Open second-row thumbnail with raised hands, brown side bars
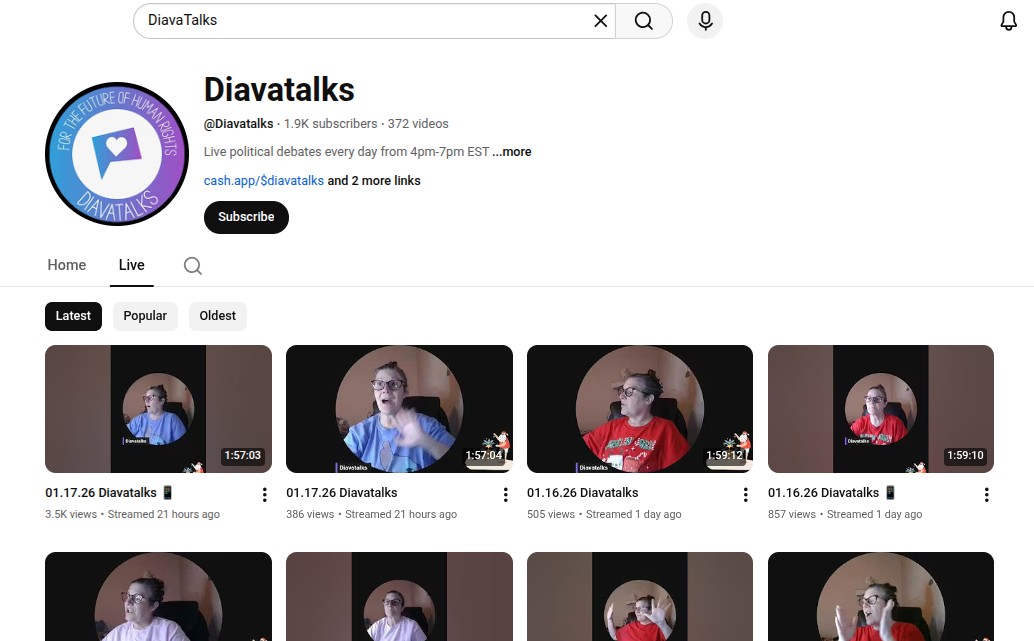This screenshot has width=1034, height=641. pyautogui.click(x=640, y=596)
